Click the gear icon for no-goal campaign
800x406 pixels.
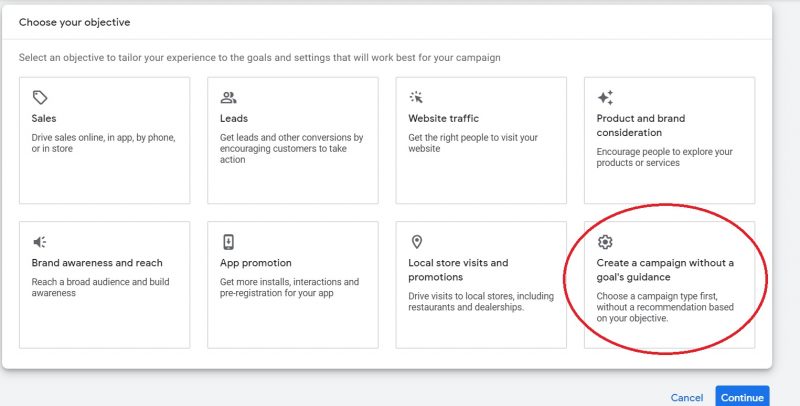pos(605,242)
